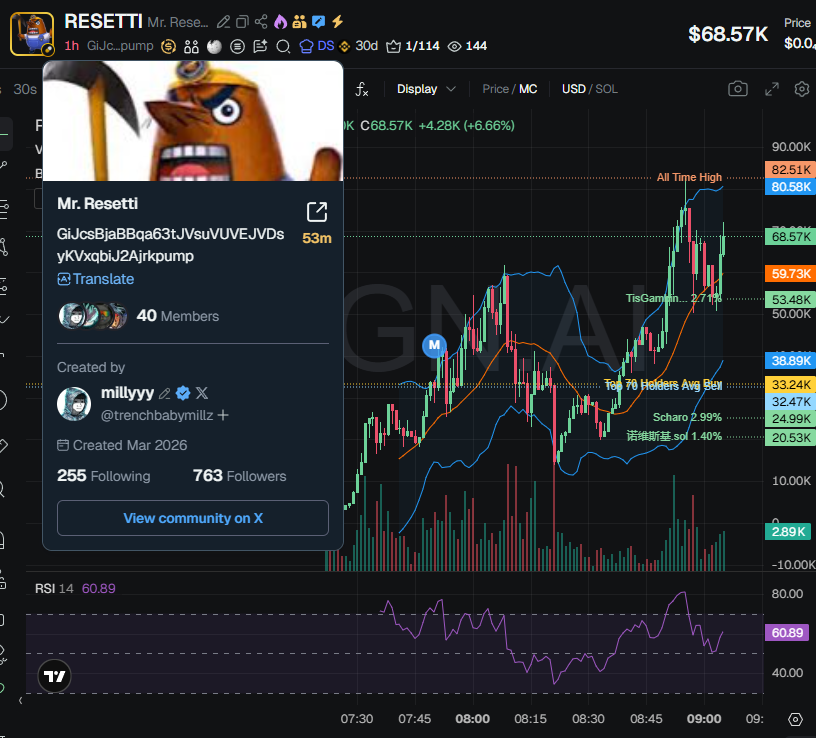Open the 30s timeframe selector
The width and height of the screenshot is (816, 738).
25,89
